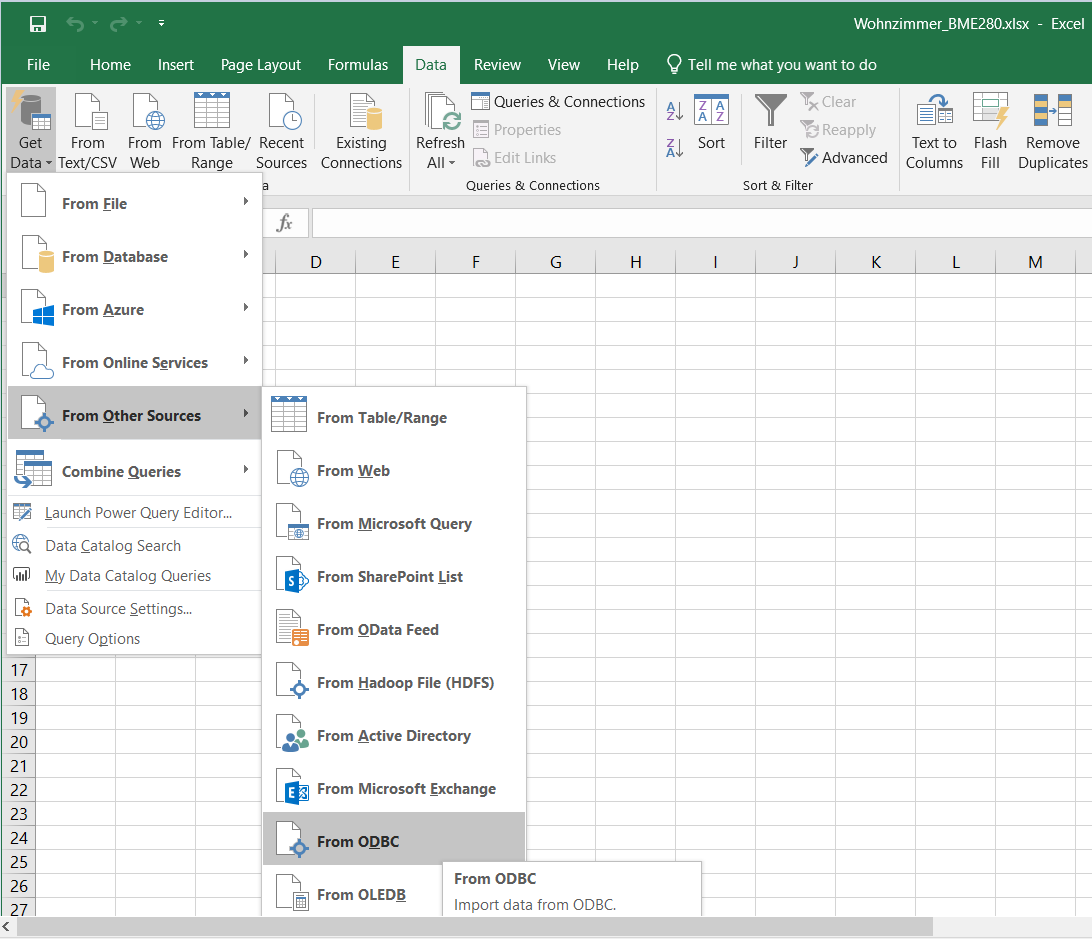Screen dimensions: 1092x939
Task: Click Remove Duplicates
Action: pos(1052,130)
